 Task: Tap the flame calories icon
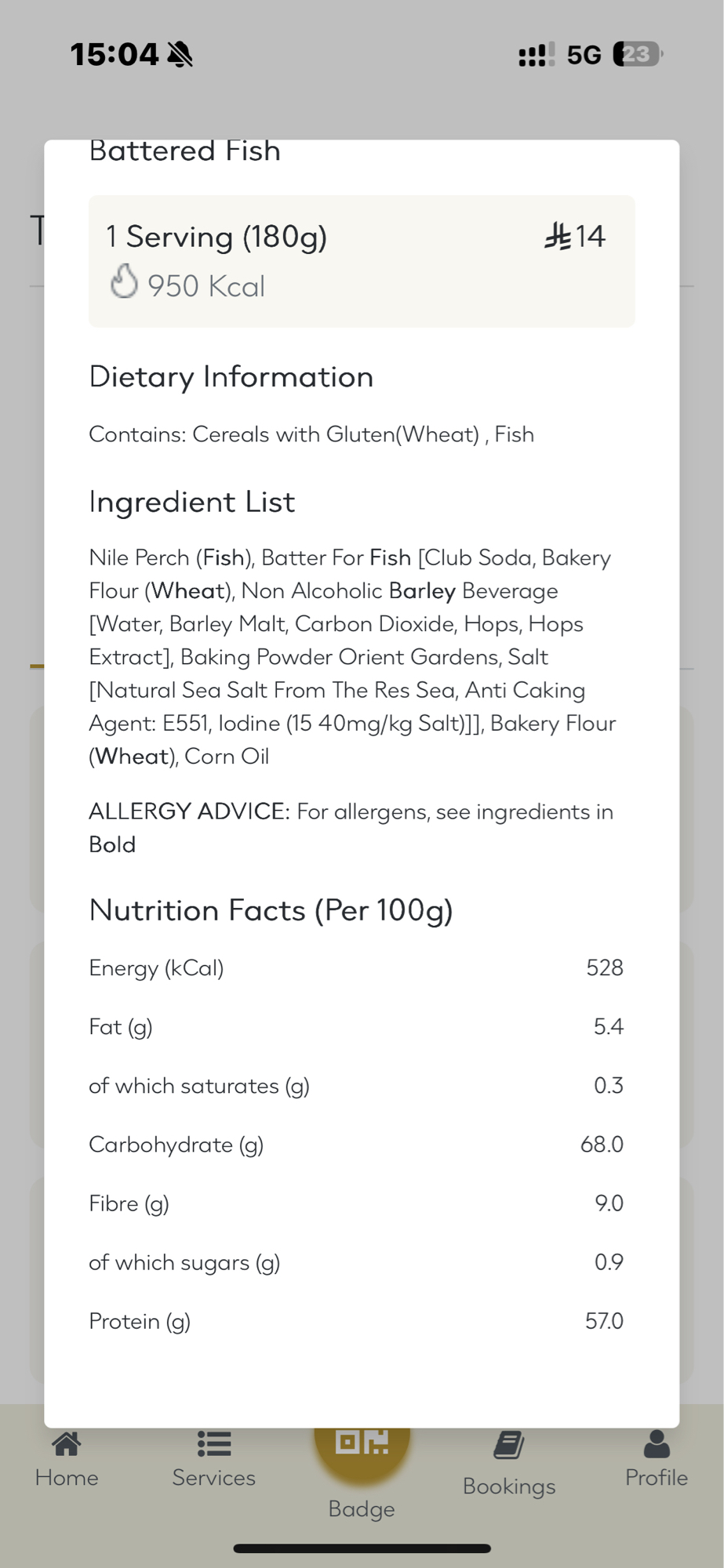pyautogui.click(x=124, y=281)
